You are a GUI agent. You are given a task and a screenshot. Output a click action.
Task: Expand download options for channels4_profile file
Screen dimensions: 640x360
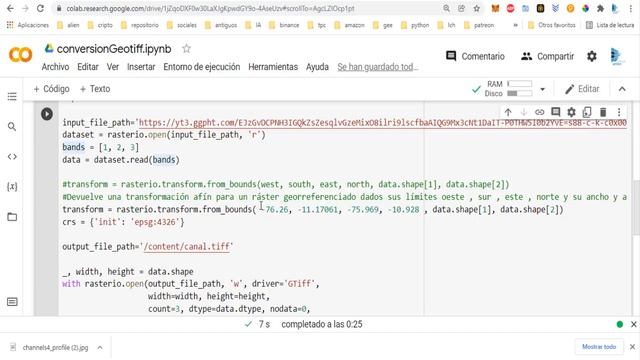(100, 347)
